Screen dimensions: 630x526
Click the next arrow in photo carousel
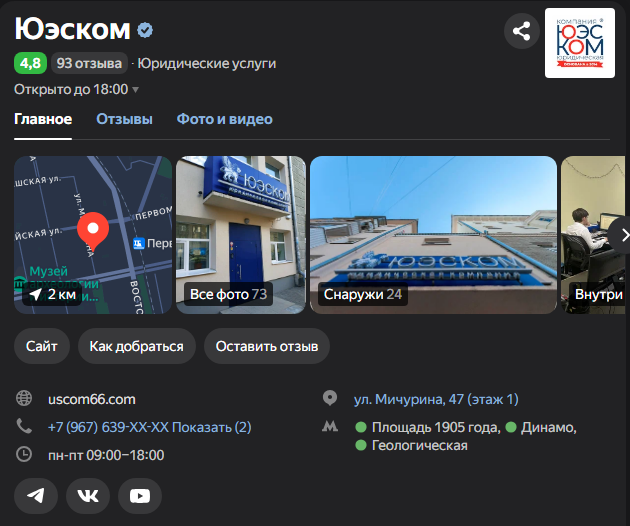[x=623, y=235]
